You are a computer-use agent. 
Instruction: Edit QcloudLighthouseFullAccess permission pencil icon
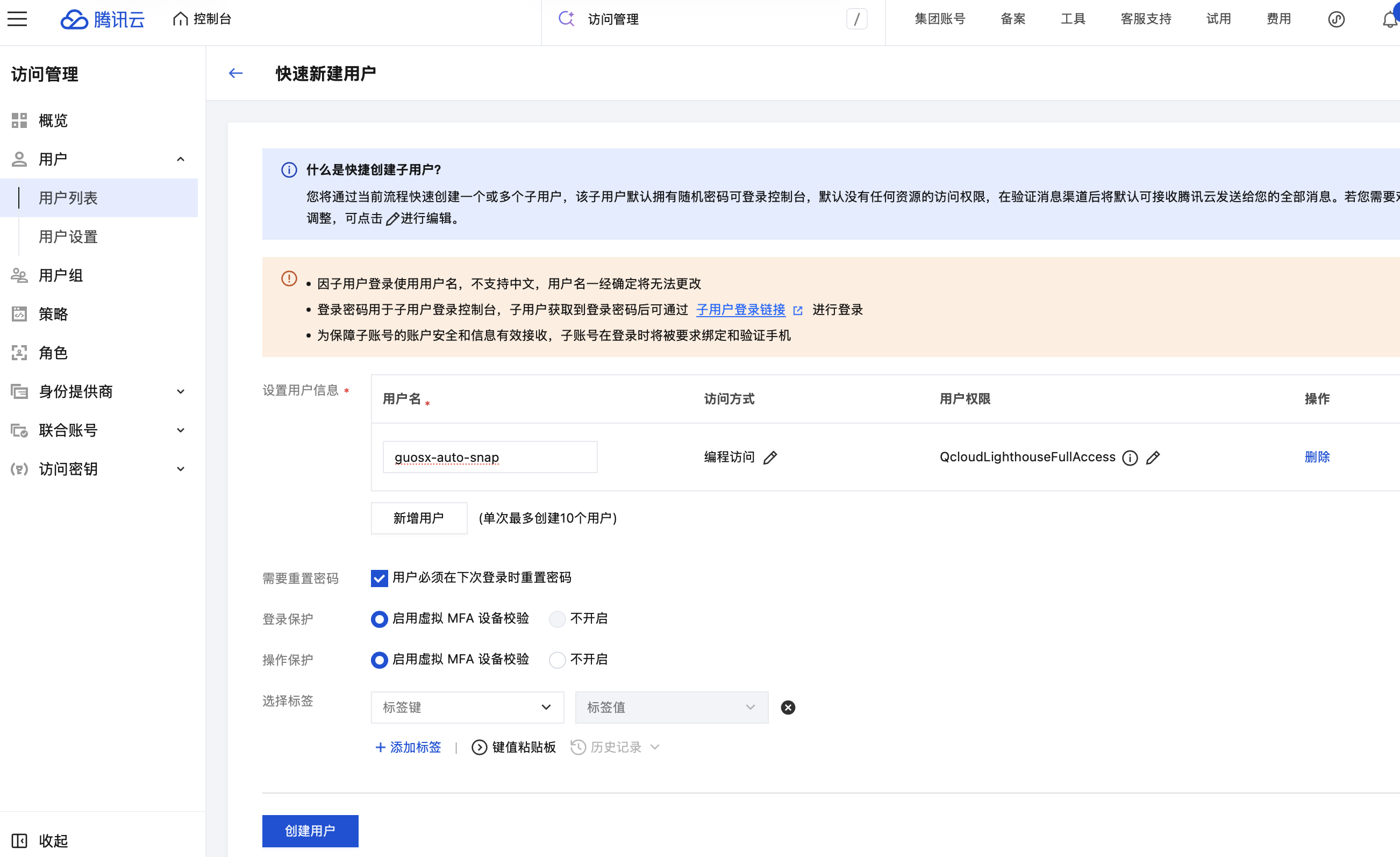tap(1153, 458)
